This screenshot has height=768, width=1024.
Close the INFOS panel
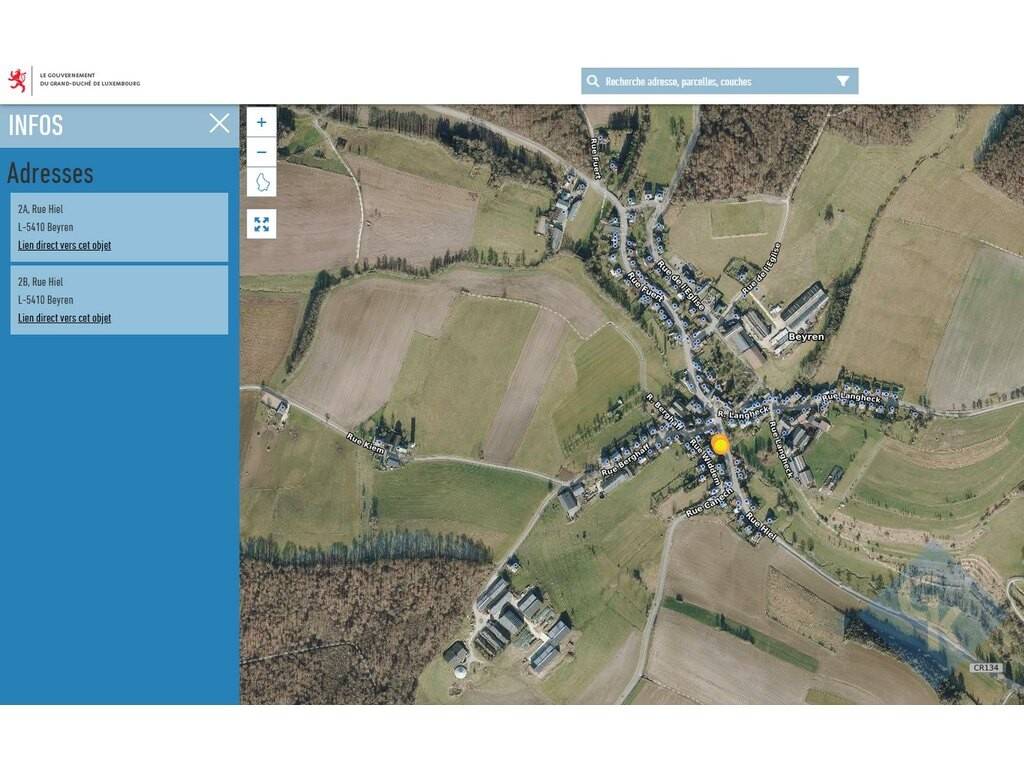(219, 123)
